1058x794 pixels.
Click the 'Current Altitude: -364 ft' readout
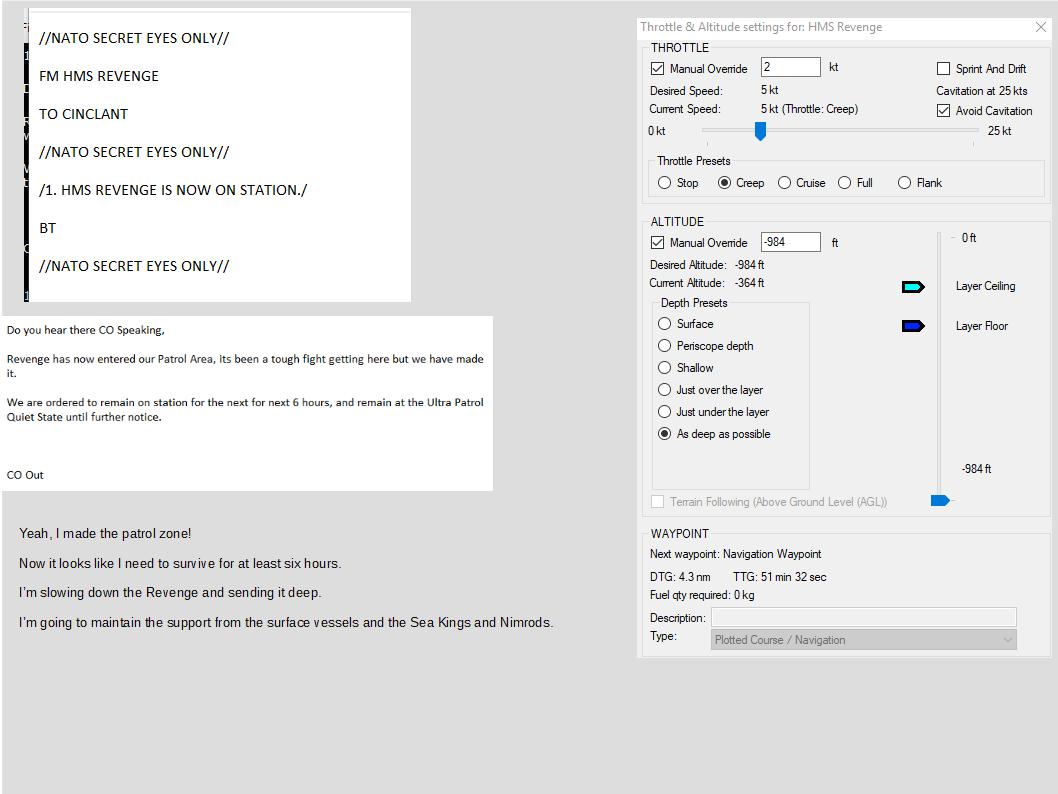(707, 283)
